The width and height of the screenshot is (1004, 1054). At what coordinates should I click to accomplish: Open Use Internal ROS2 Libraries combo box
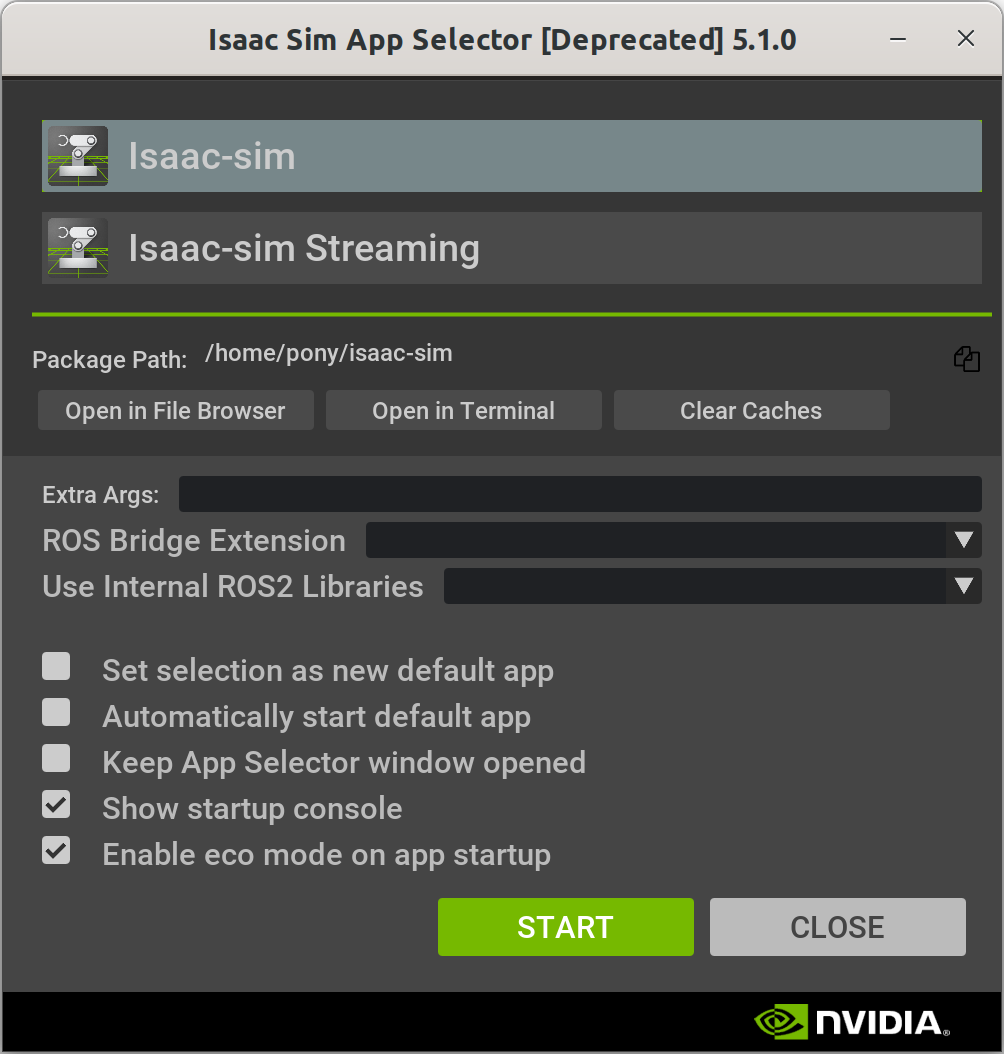pos(712,586)
